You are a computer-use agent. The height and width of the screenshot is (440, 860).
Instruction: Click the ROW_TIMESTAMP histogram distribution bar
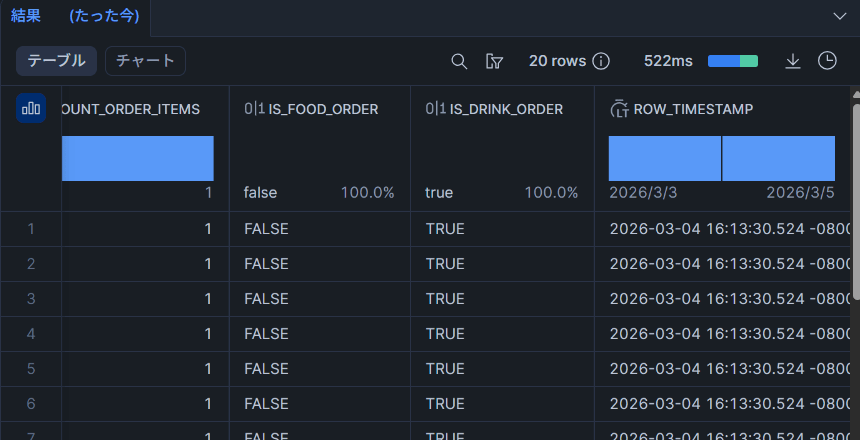click(721, 158)
